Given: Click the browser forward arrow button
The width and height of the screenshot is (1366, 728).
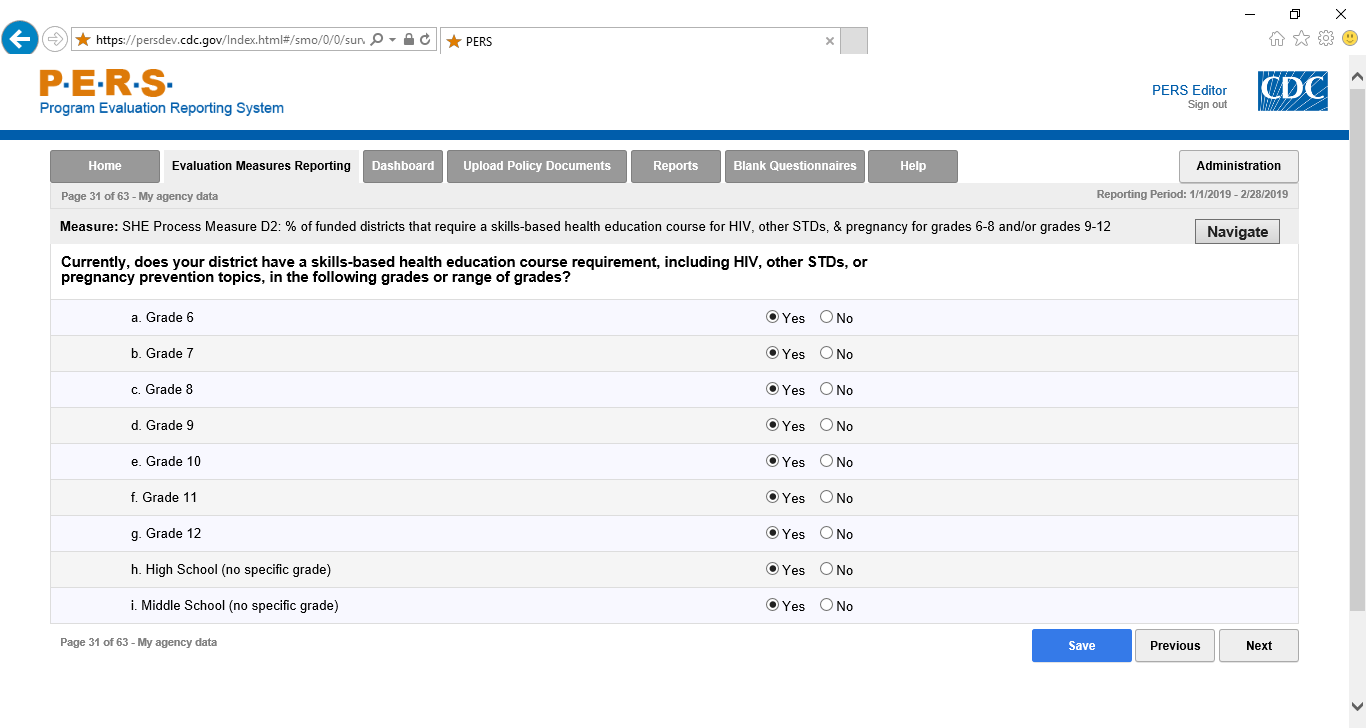Looking at the screenshot, I should (x=55, y=39).
